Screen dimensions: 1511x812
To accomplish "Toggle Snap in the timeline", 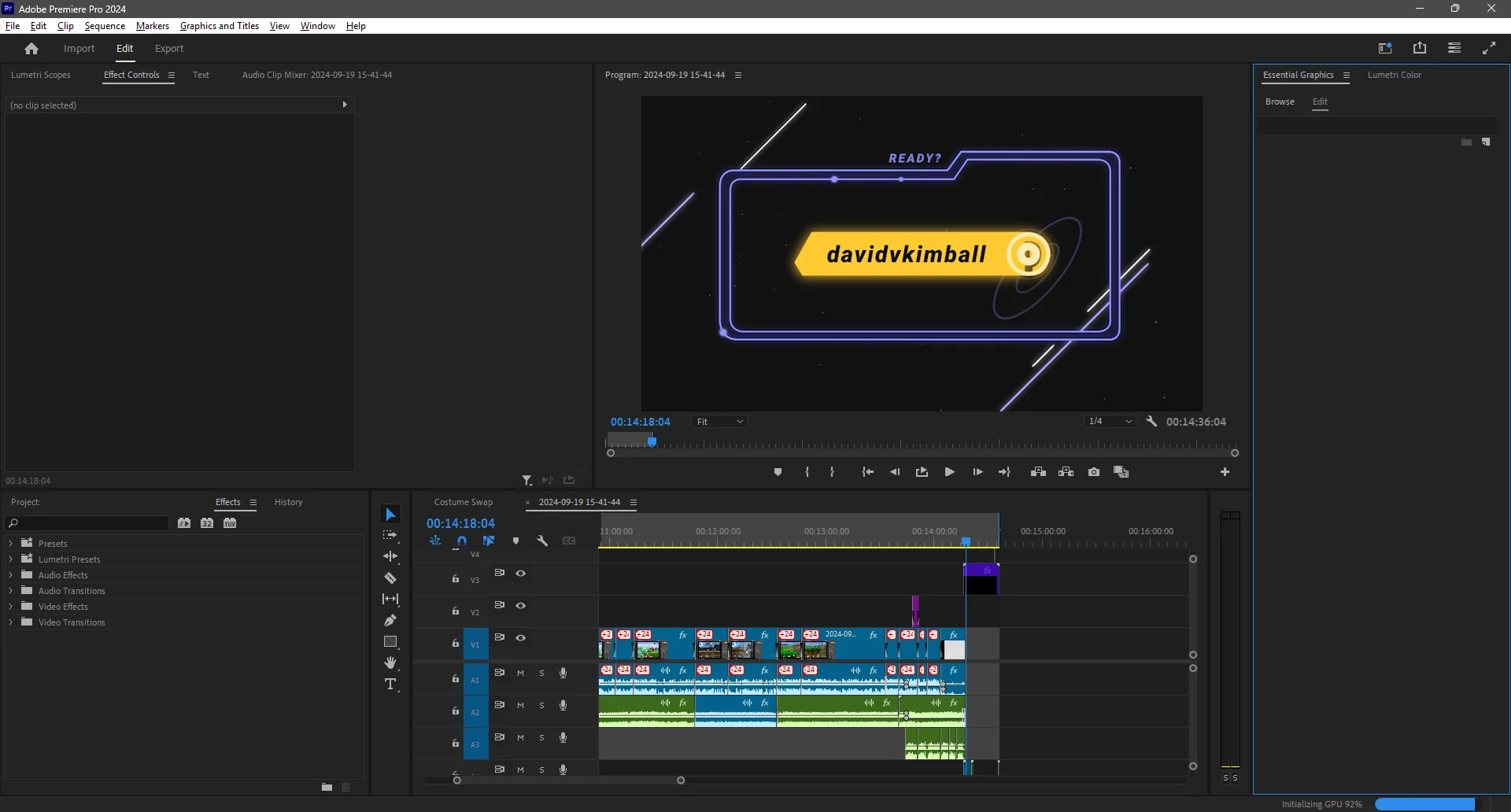I will point(462,541).
